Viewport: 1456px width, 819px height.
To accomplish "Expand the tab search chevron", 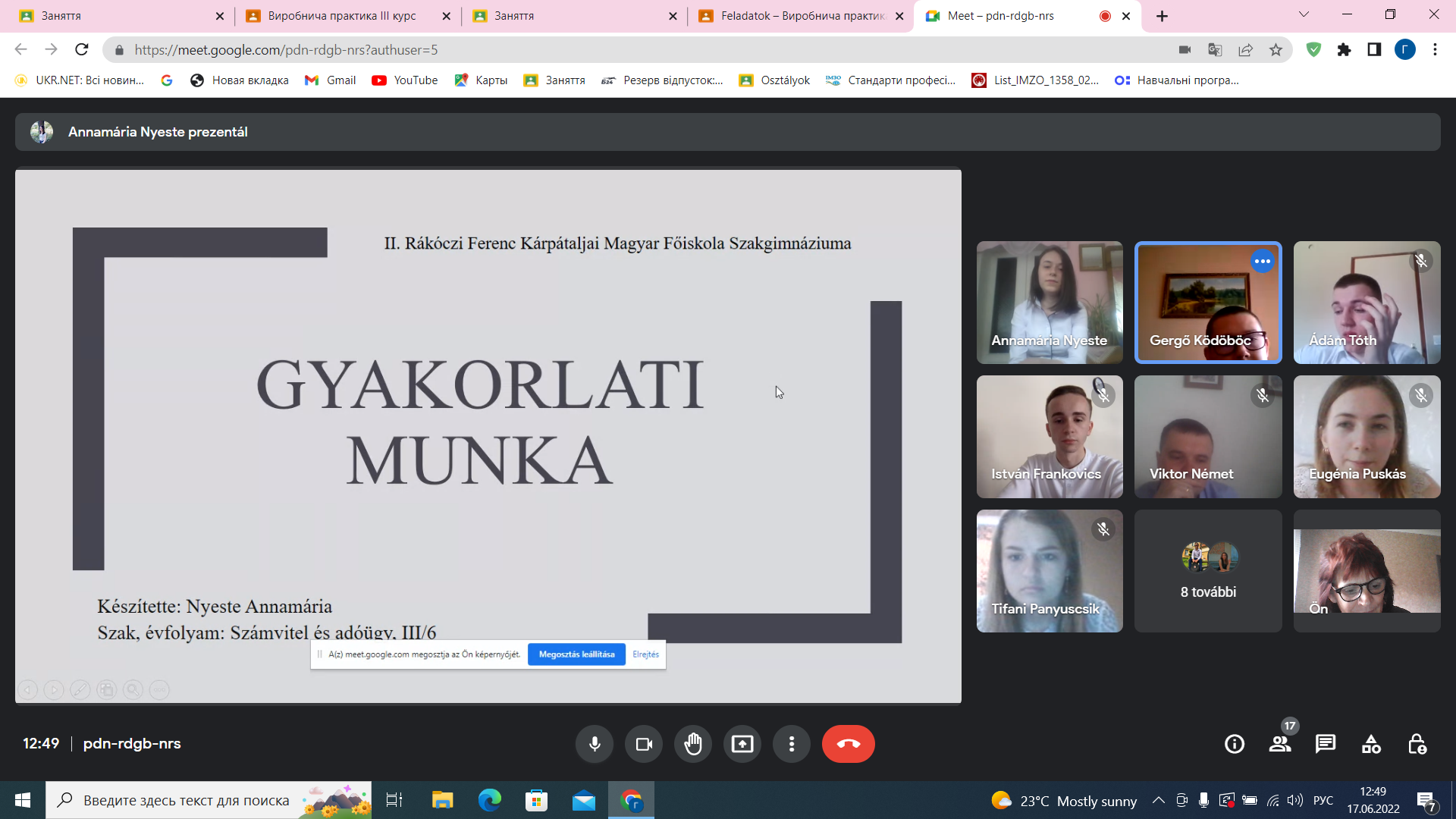I will pos(1304,14).
